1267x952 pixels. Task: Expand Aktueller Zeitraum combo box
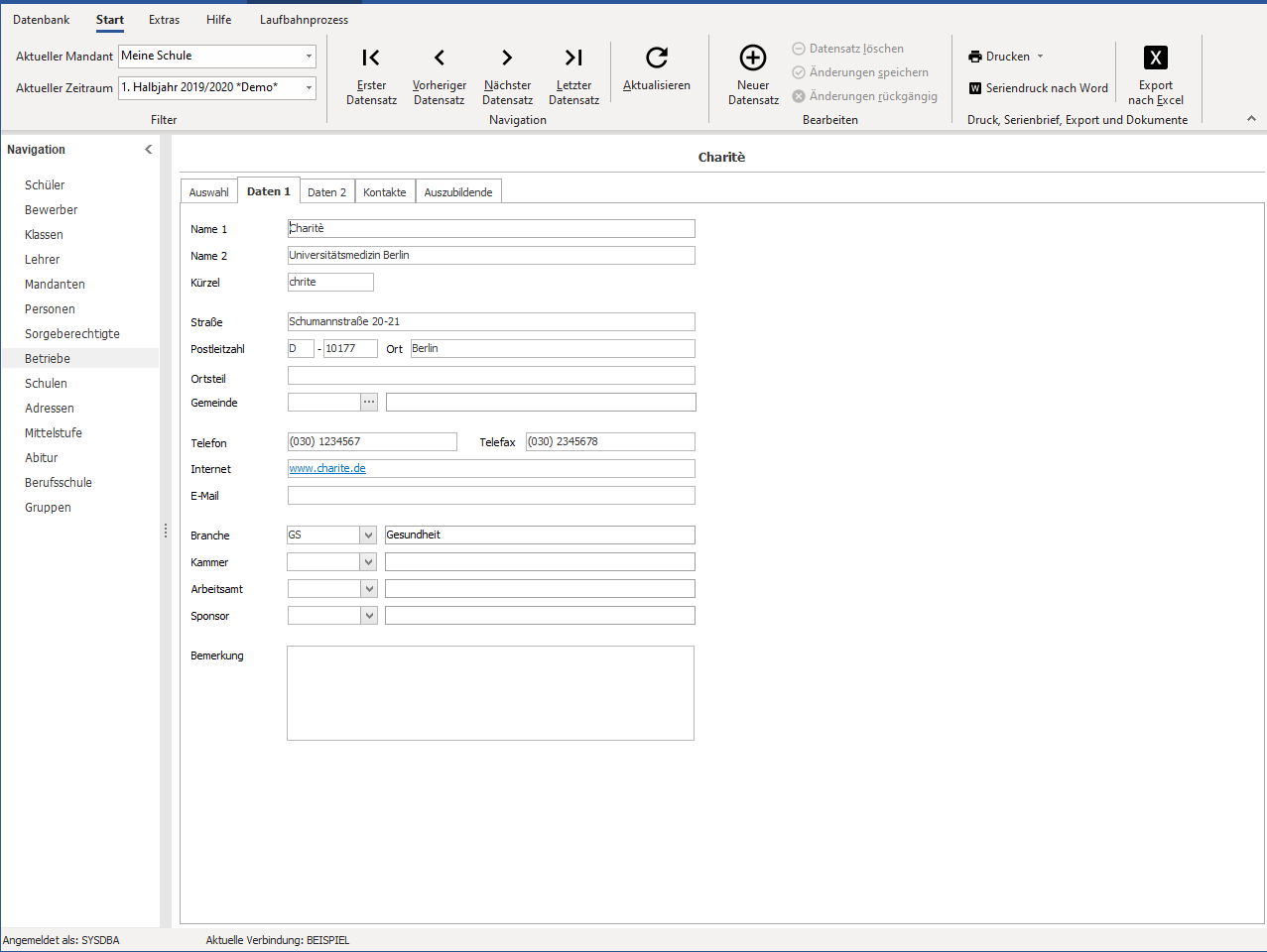click(309, 87)
